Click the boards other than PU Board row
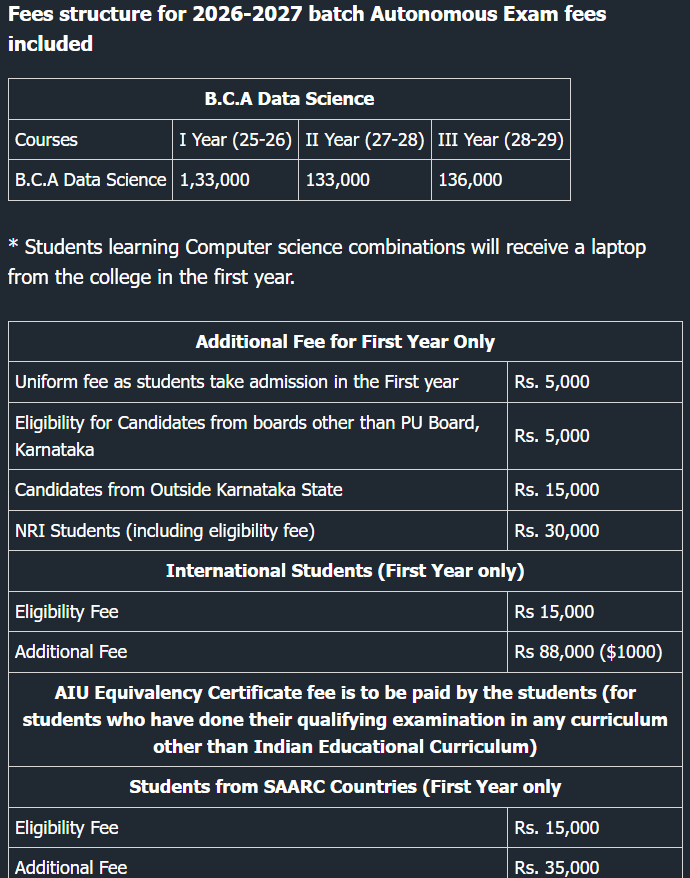Image resolution: width=690 pixels, height=878 pixels. coord(247,436)
